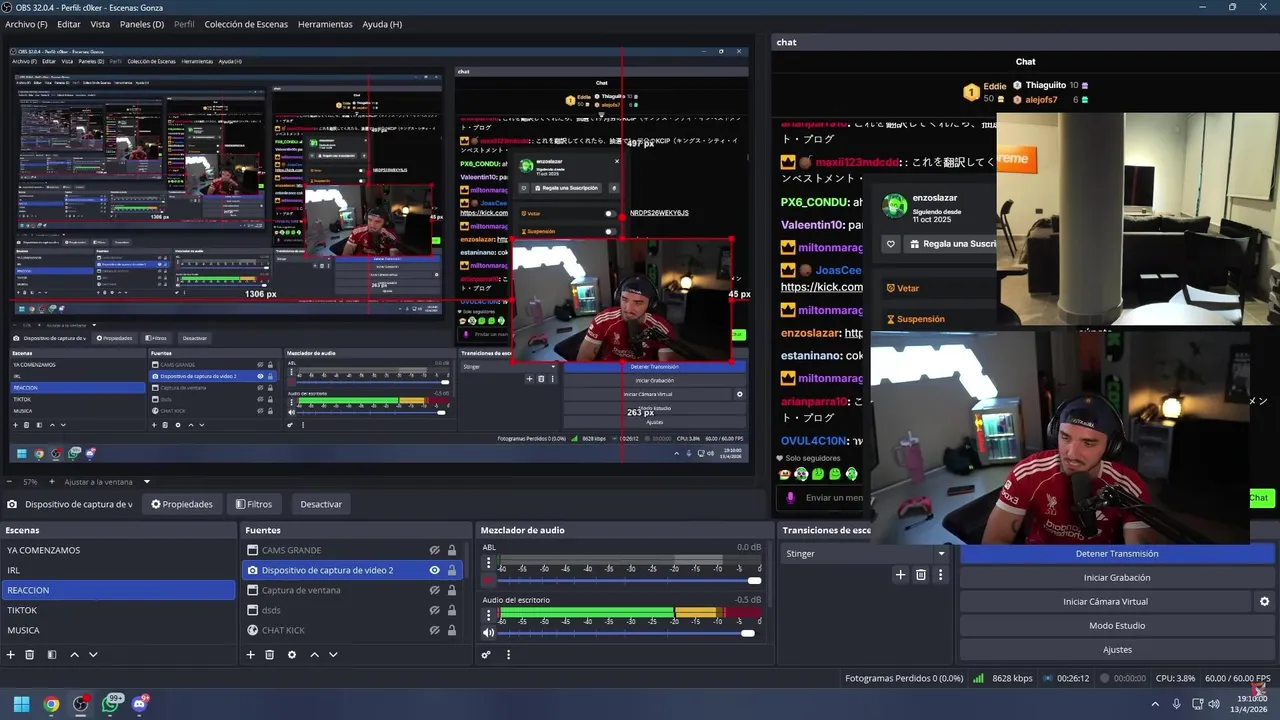Move the source up in Fuentes
This screenshot has height=720, width=1280.
pos(314,655)
